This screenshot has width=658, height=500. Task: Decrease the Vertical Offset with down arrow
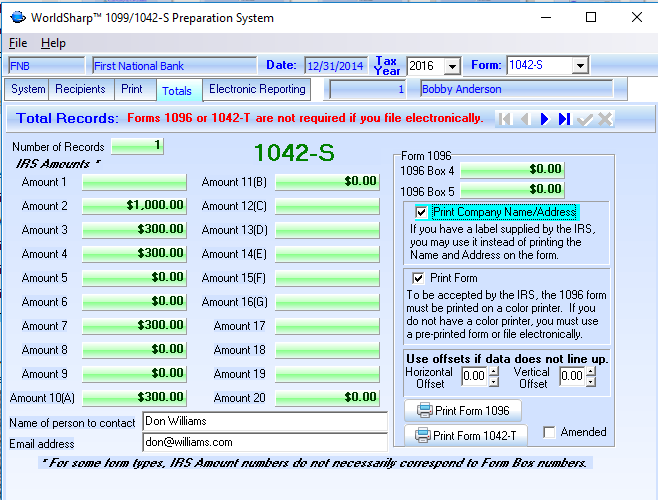(x=591, y=382)
